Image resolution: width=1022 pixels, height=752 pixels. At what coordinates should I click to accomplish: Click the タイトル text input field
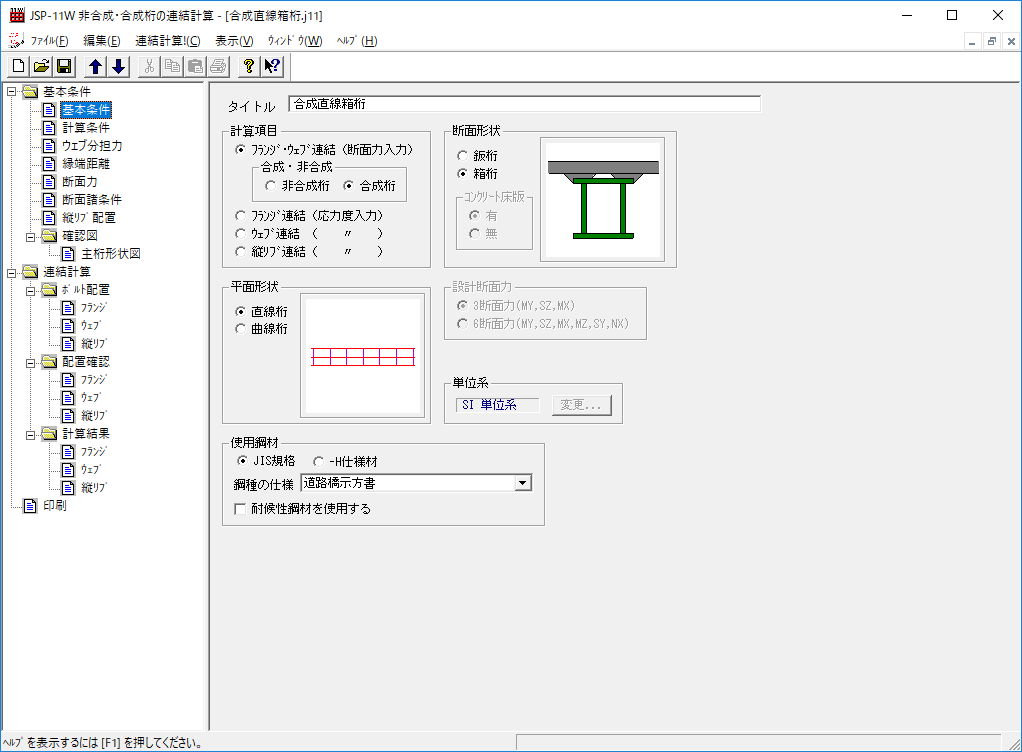(524, 104)
